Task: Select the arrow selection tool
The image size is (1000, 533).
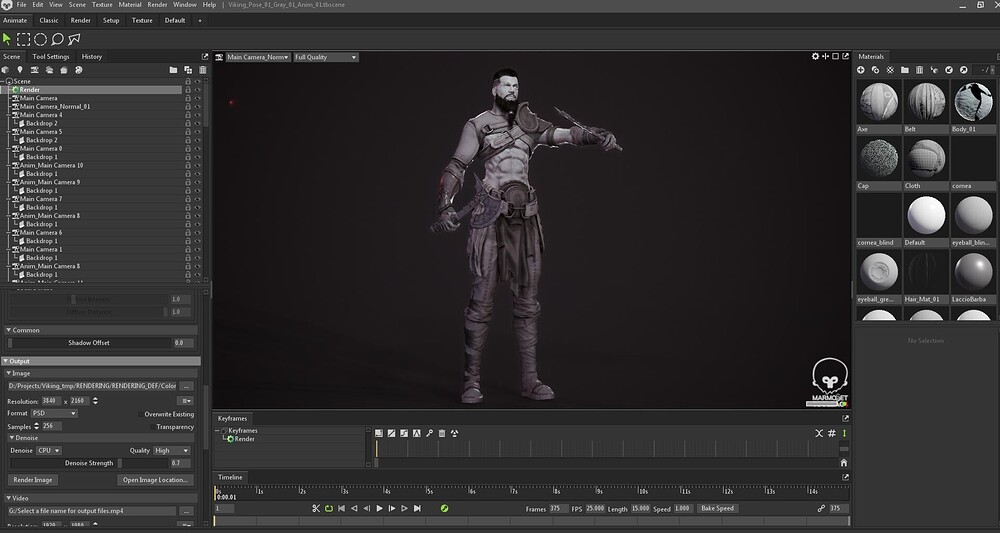Action: 7,39
